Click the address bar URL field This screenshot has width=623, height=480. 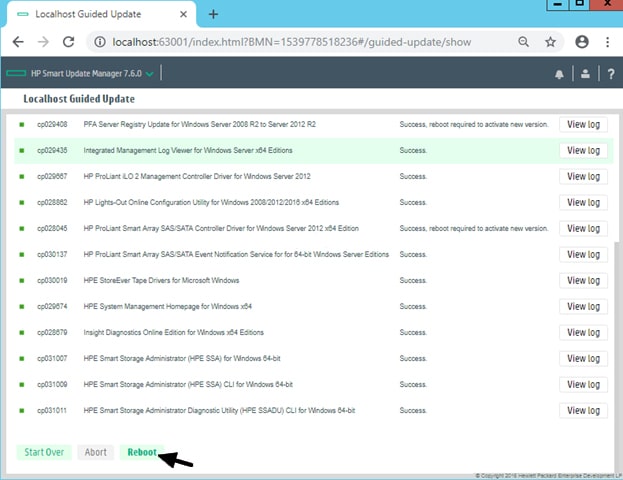point(292,42)
